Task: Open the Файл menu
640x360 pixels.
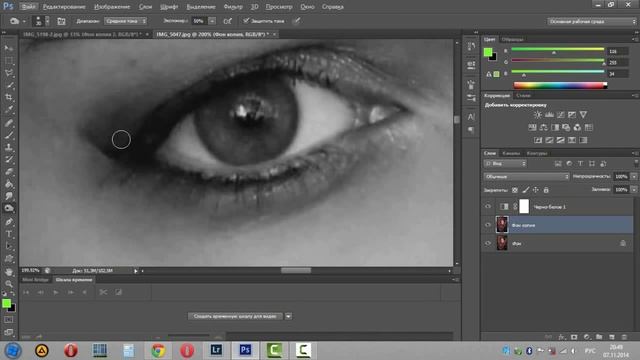Action: [28, 7]
